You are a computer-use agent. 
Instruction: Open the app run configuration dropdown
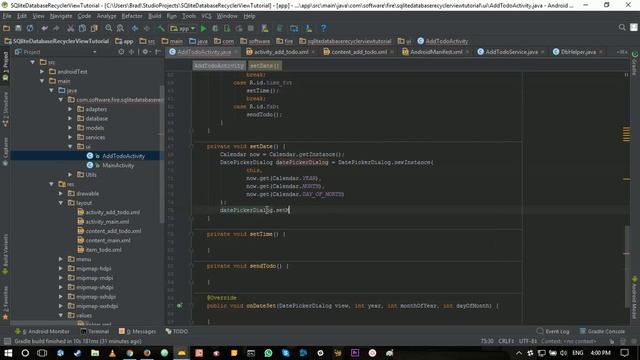pyautogui.click(x=183, y=28)
